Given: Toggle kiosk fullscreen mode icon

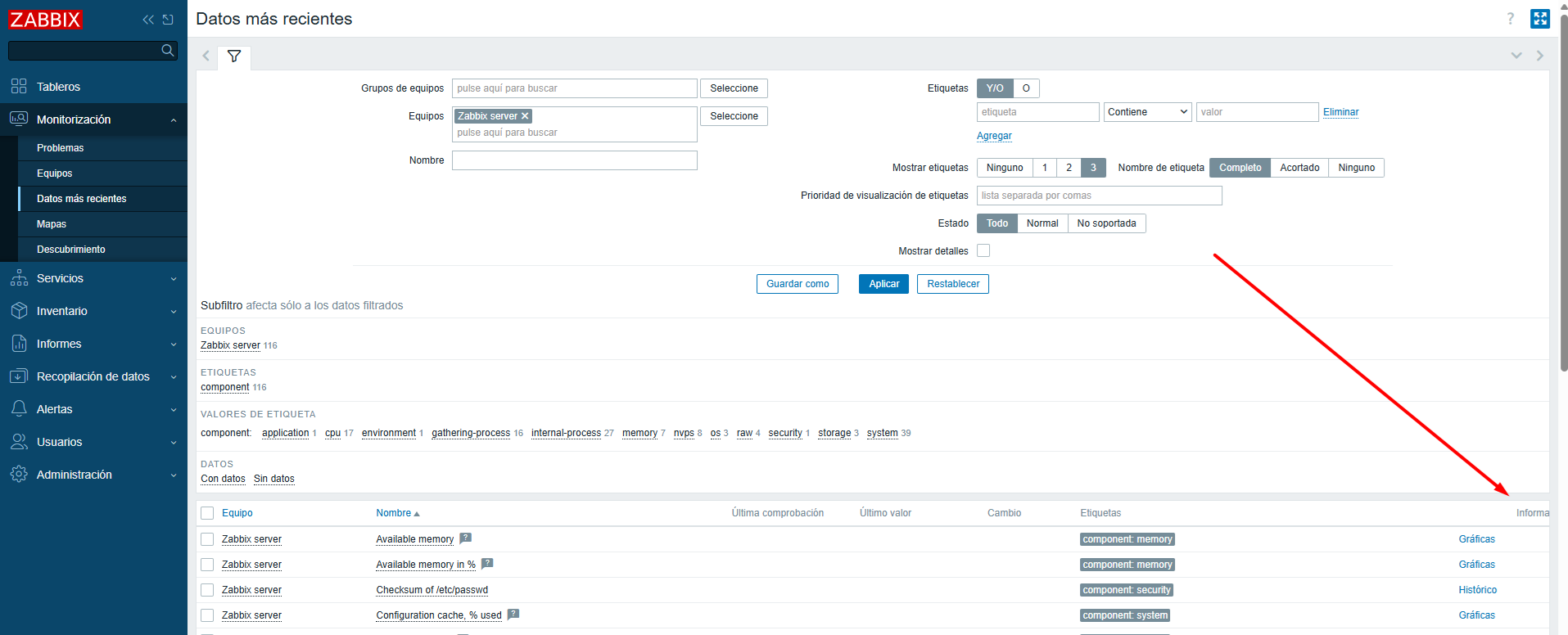Looking at the screenshot, I should [1540, 19].
